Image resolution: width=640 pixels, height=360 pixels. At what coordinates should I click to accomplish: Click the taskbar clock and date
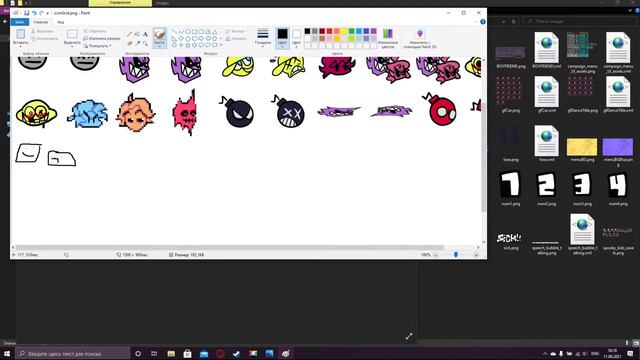pyautogui.click(x=612, y=353)
